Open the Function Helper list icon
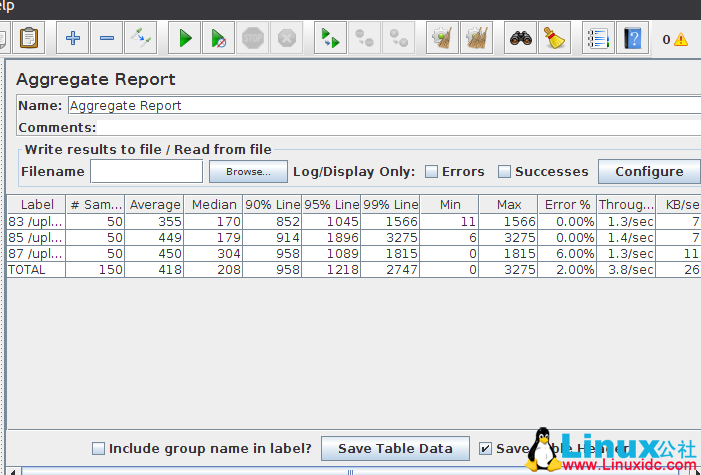The image size is (701, 475). pos(598,39)
